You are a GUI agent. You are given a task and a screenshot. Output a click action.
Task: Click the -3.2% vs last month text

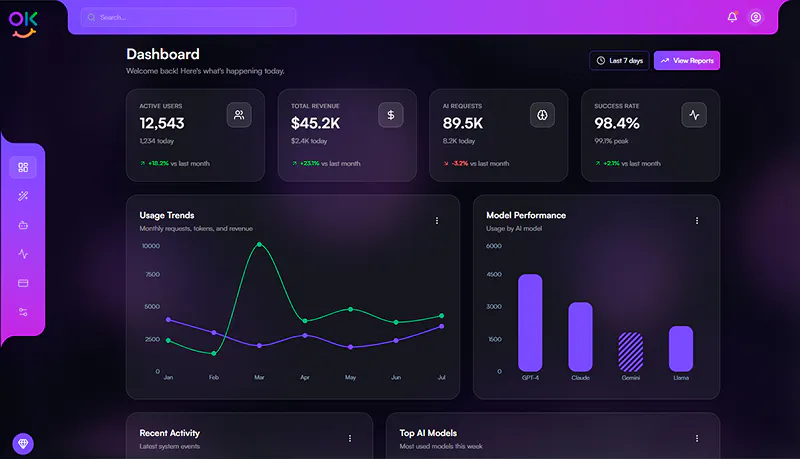pos(476,163)
